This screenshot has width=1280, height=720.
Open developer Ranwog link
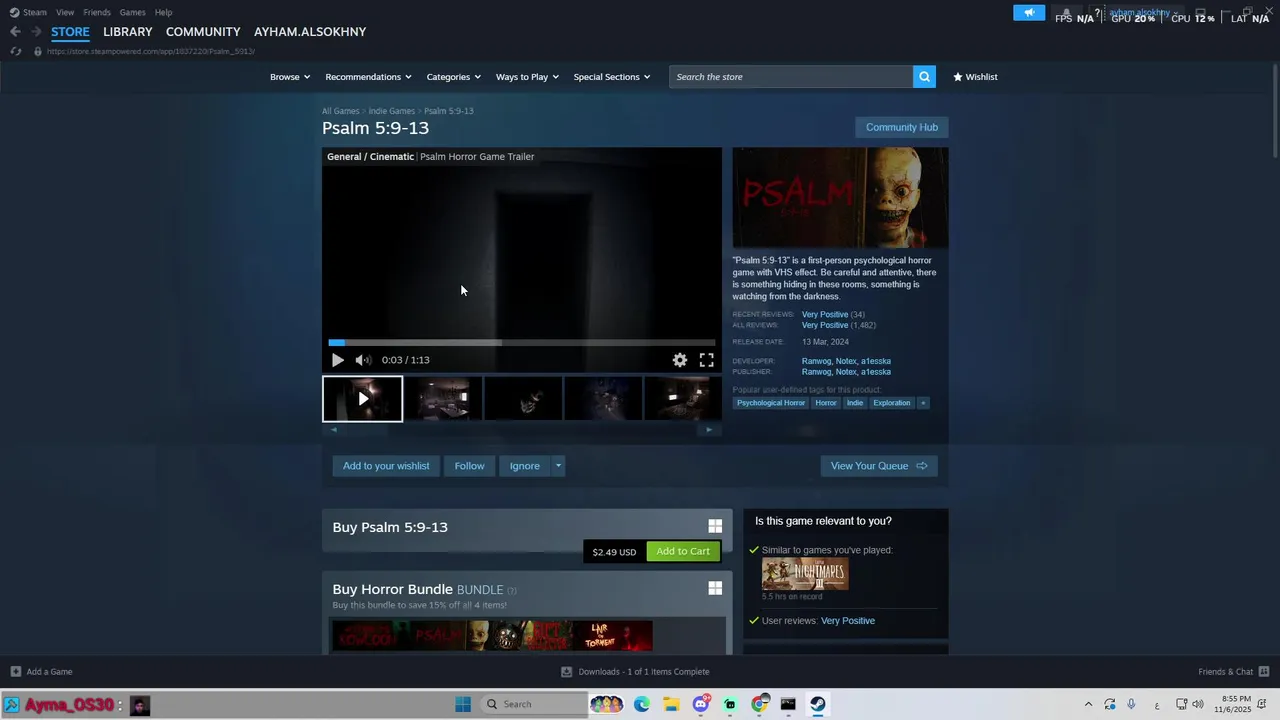click(816, 361)
